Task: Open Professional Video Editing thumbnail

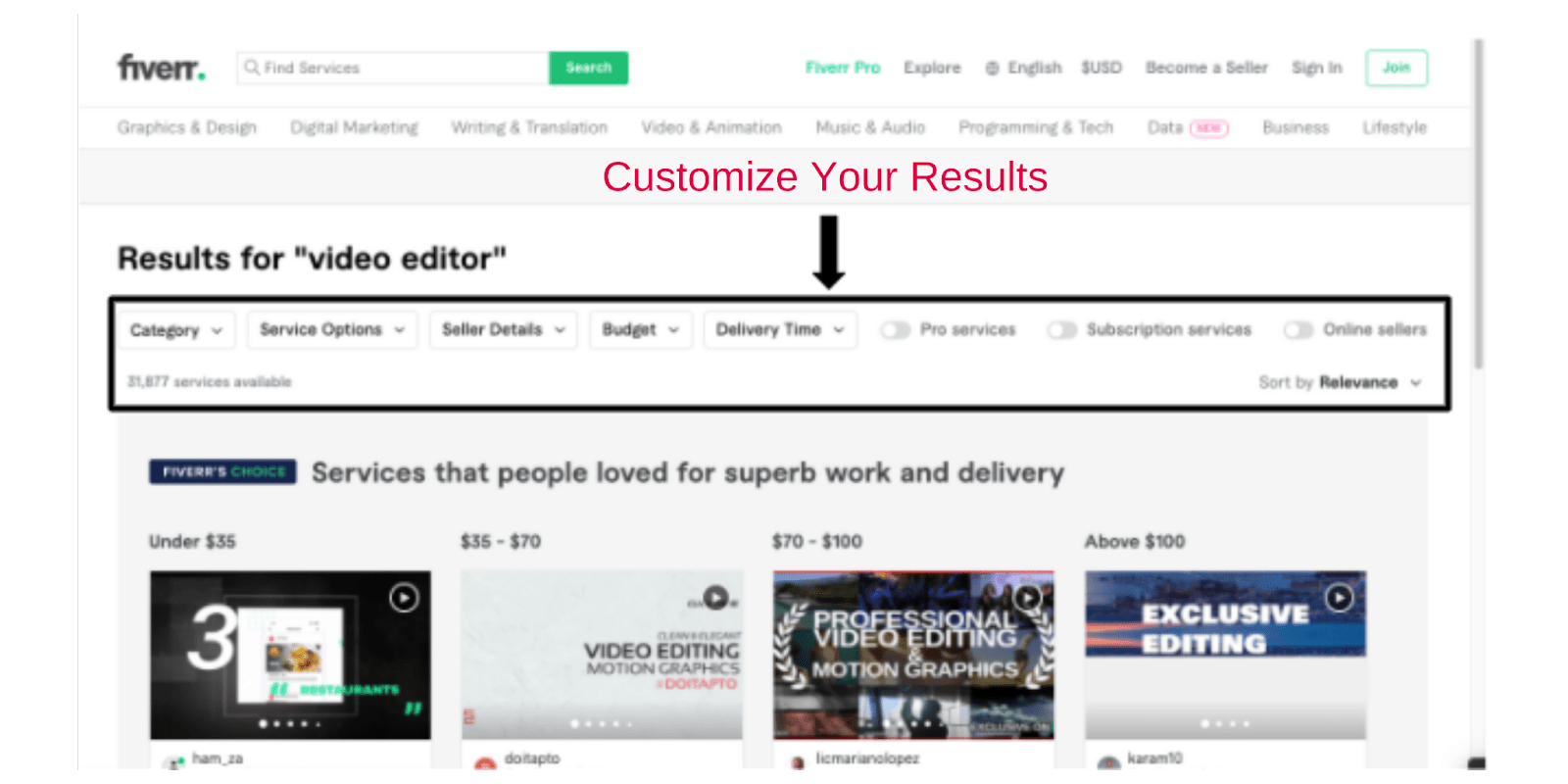Action: pos(913,655)
